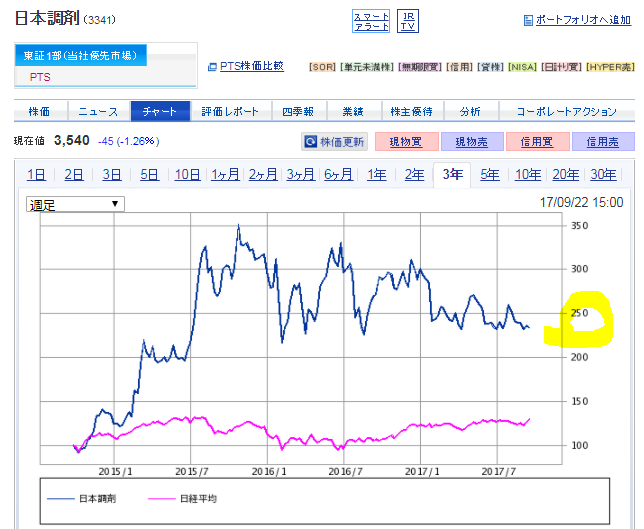
Task: Switch to the 四季報 tab
Action: coord(299,111)
